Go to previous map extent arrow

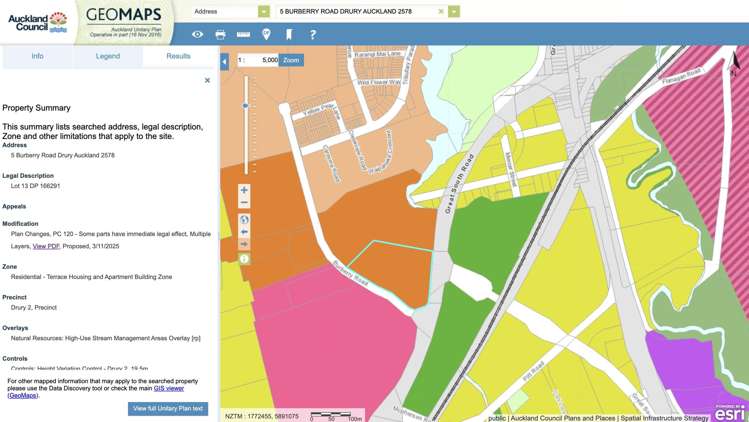(244, 232)
